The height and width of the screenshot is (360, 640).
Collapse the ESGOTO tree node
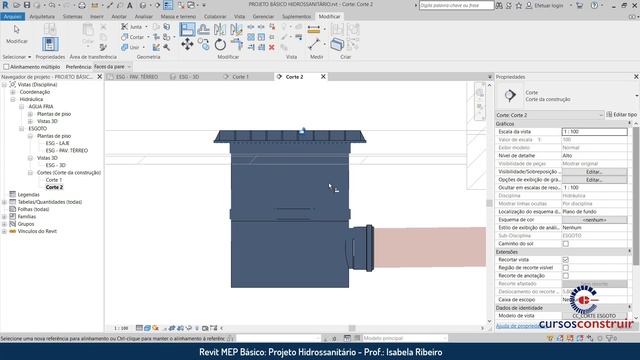(x=22, y=129)
